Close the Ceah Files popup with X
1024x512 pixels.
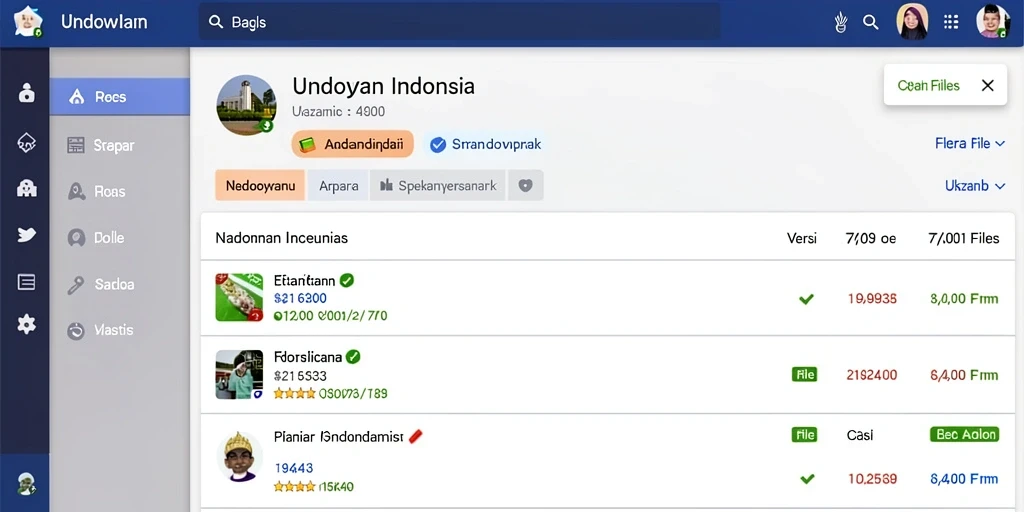coord(987,86)
